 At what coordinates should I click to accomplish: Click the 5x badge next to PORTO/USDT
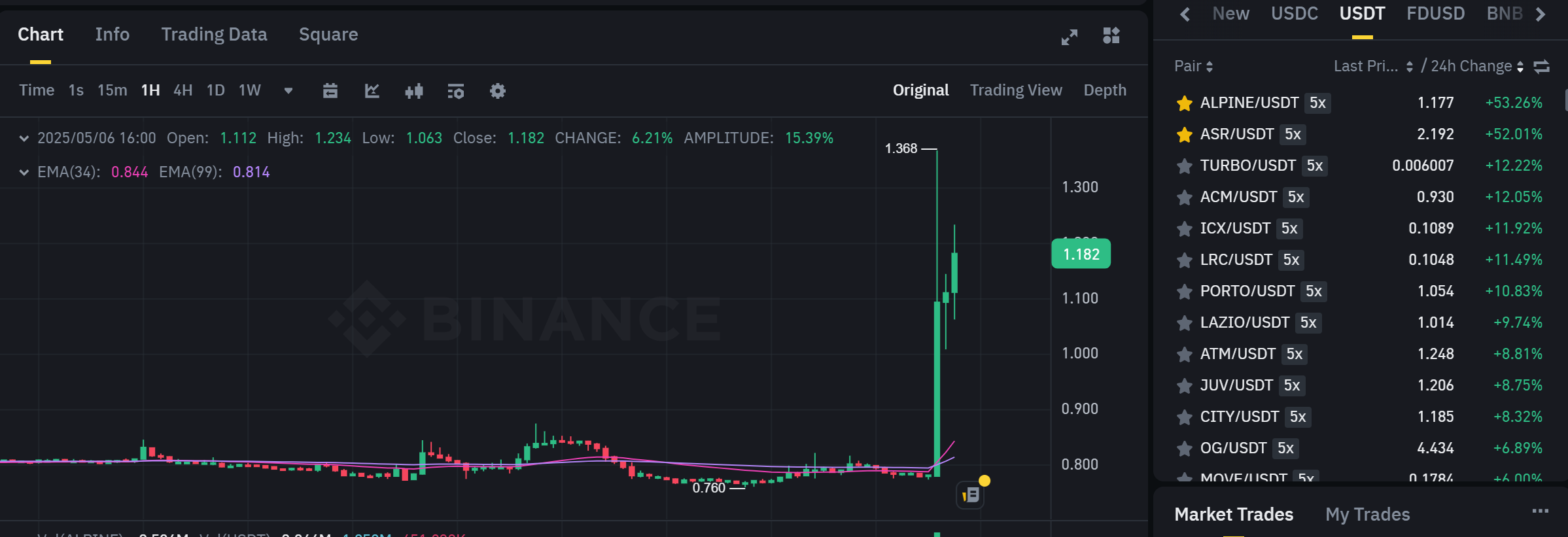1314,292
